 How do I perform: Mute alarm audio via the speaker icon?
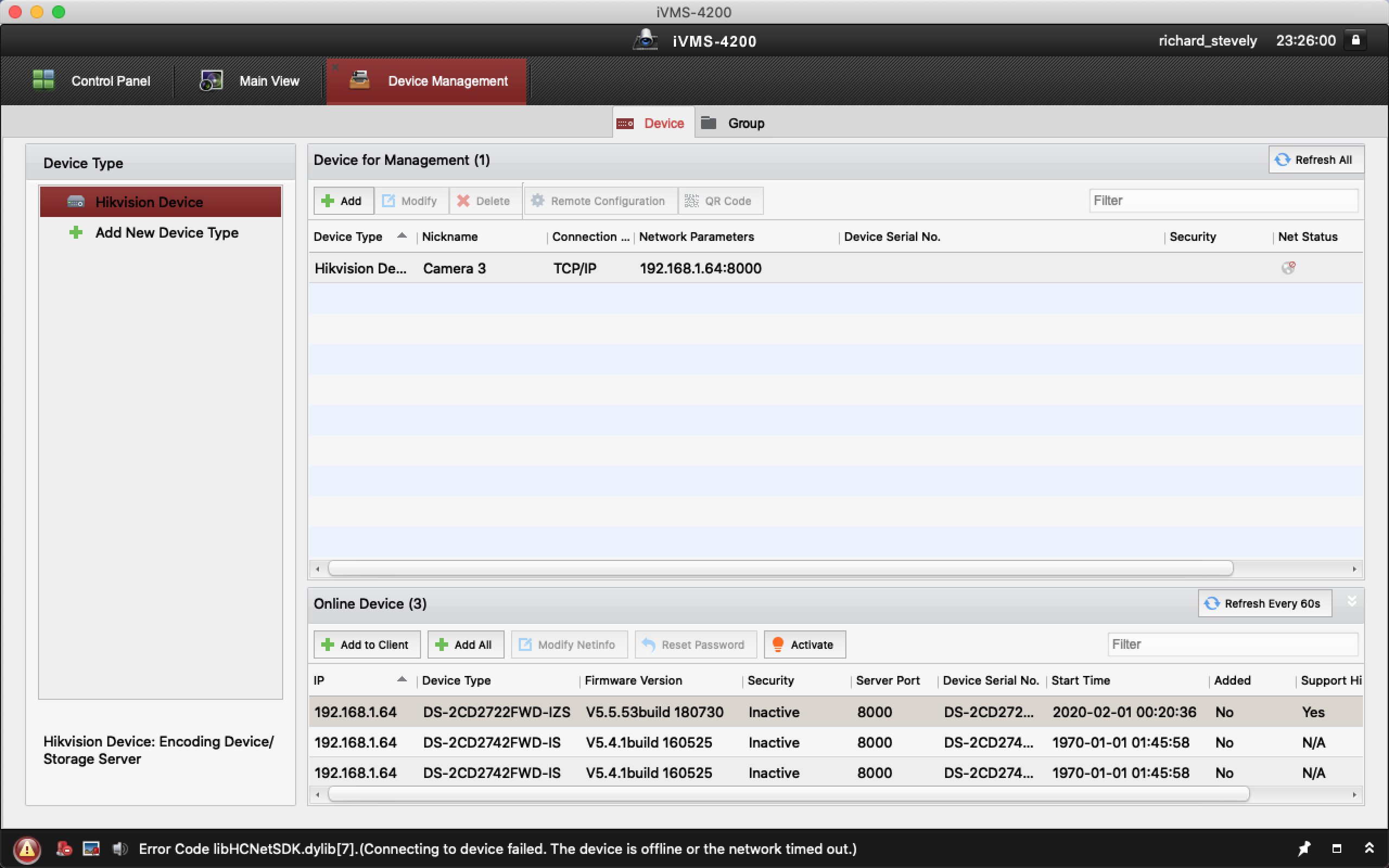120,848
